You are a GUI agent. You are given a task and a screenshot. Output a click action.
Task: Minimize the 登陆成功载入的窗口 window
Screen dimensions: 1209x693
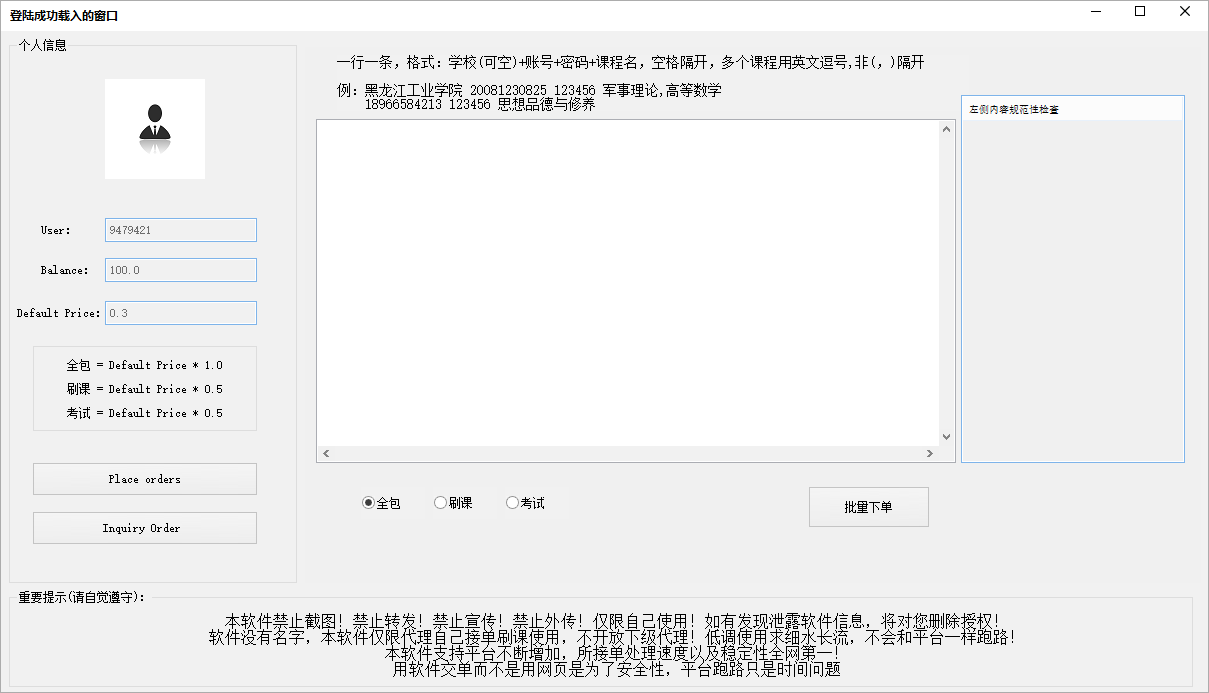pyautogui.click(x=1094, y=12)
